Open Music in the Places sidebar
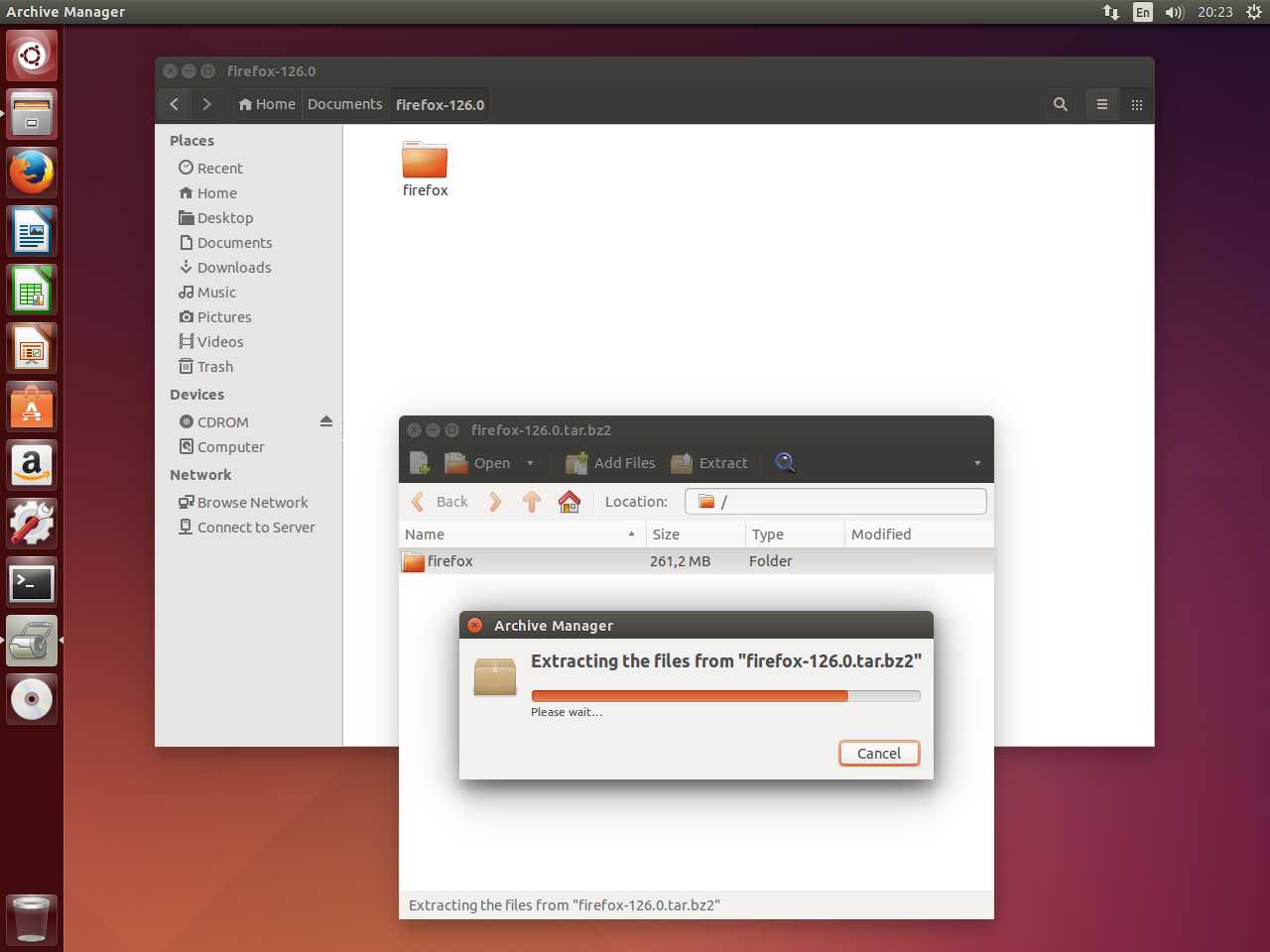 pos(216,293)
